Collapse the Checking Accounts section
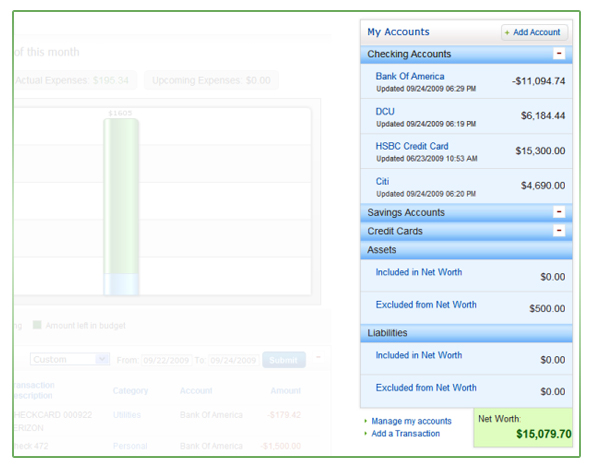 [x=559, y=54]
